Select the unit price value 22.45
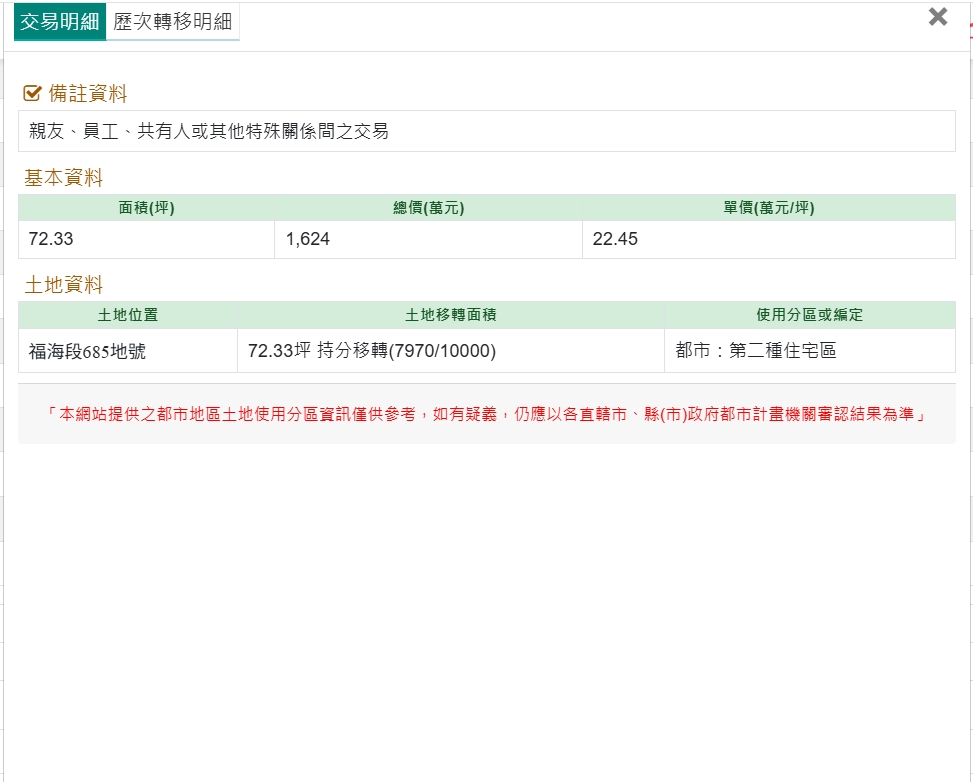The width and height of the screenshot is (973, 782). click(615, 240)
